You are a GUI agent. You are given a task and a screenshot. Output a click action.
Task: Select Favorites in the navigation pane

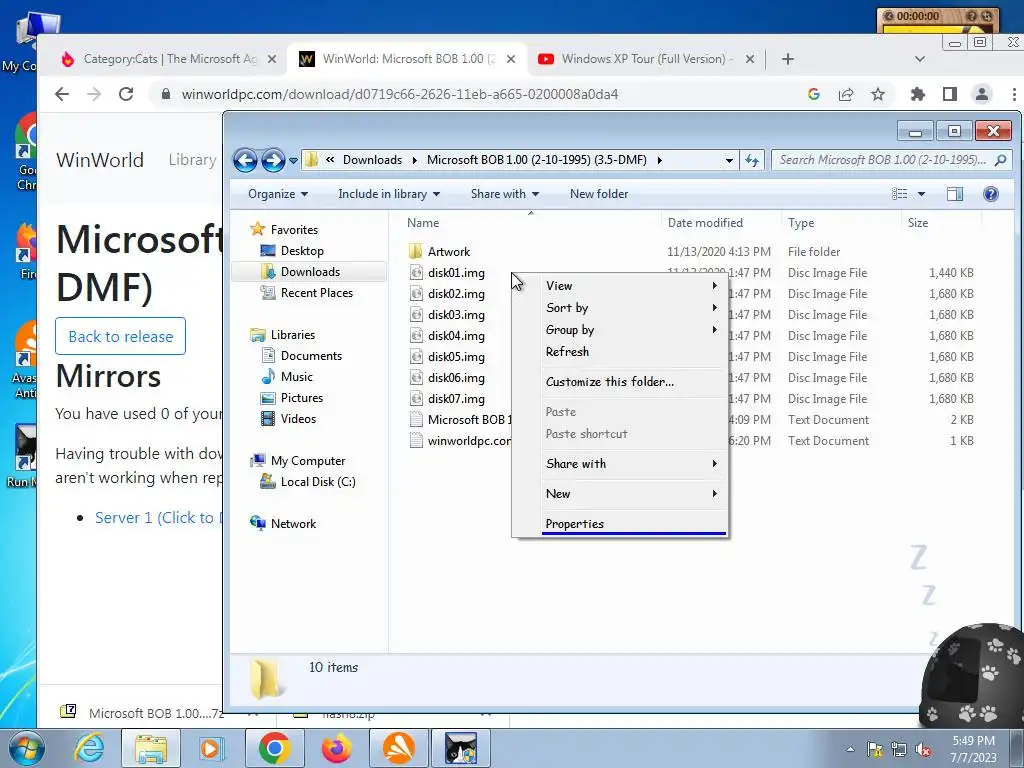[x=285, y=230]
